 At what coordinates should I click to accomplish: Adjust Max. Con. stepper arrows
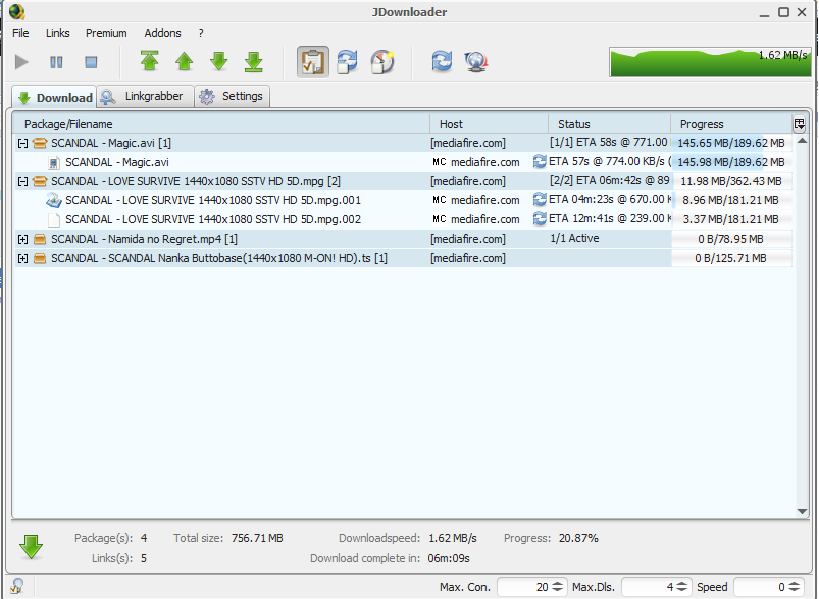coord(558,587)
